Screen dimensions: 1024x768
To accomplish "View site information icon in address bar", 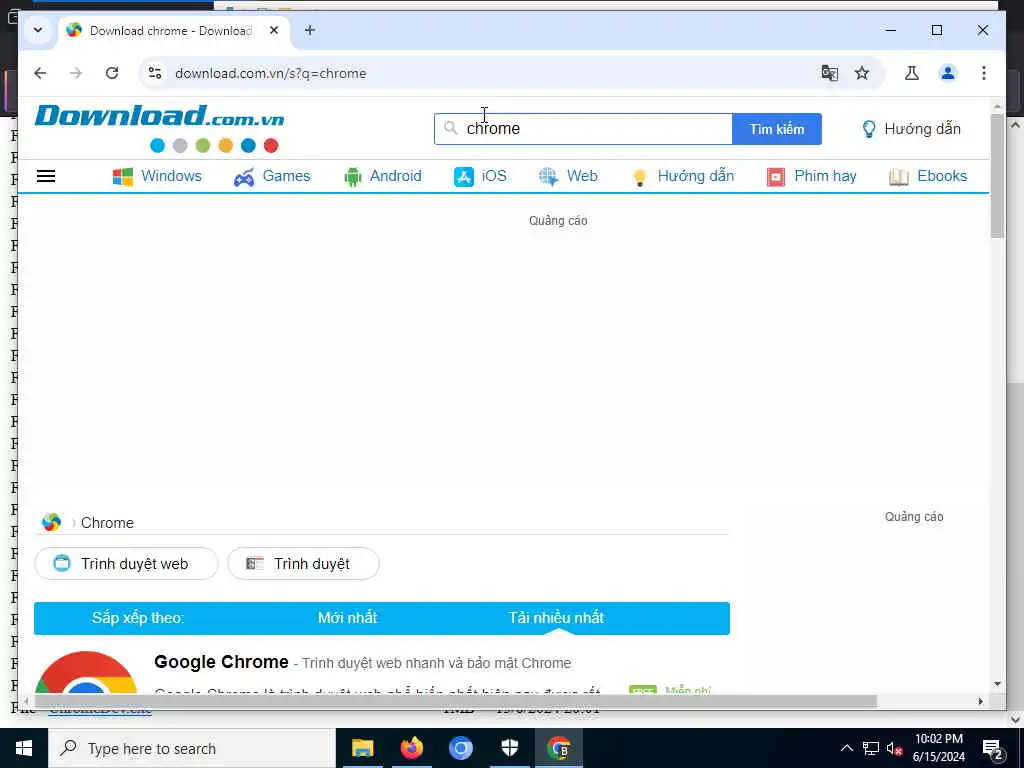I will [x=155, y=73].
